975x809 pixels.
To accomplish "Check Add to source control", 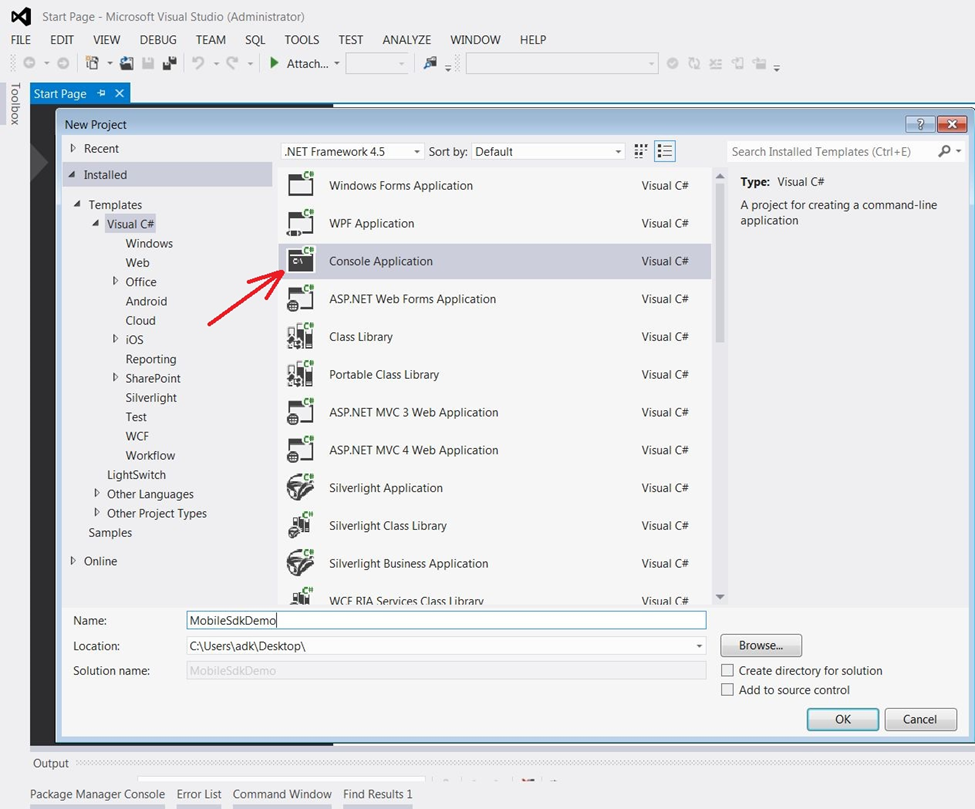I will point(727,689).
